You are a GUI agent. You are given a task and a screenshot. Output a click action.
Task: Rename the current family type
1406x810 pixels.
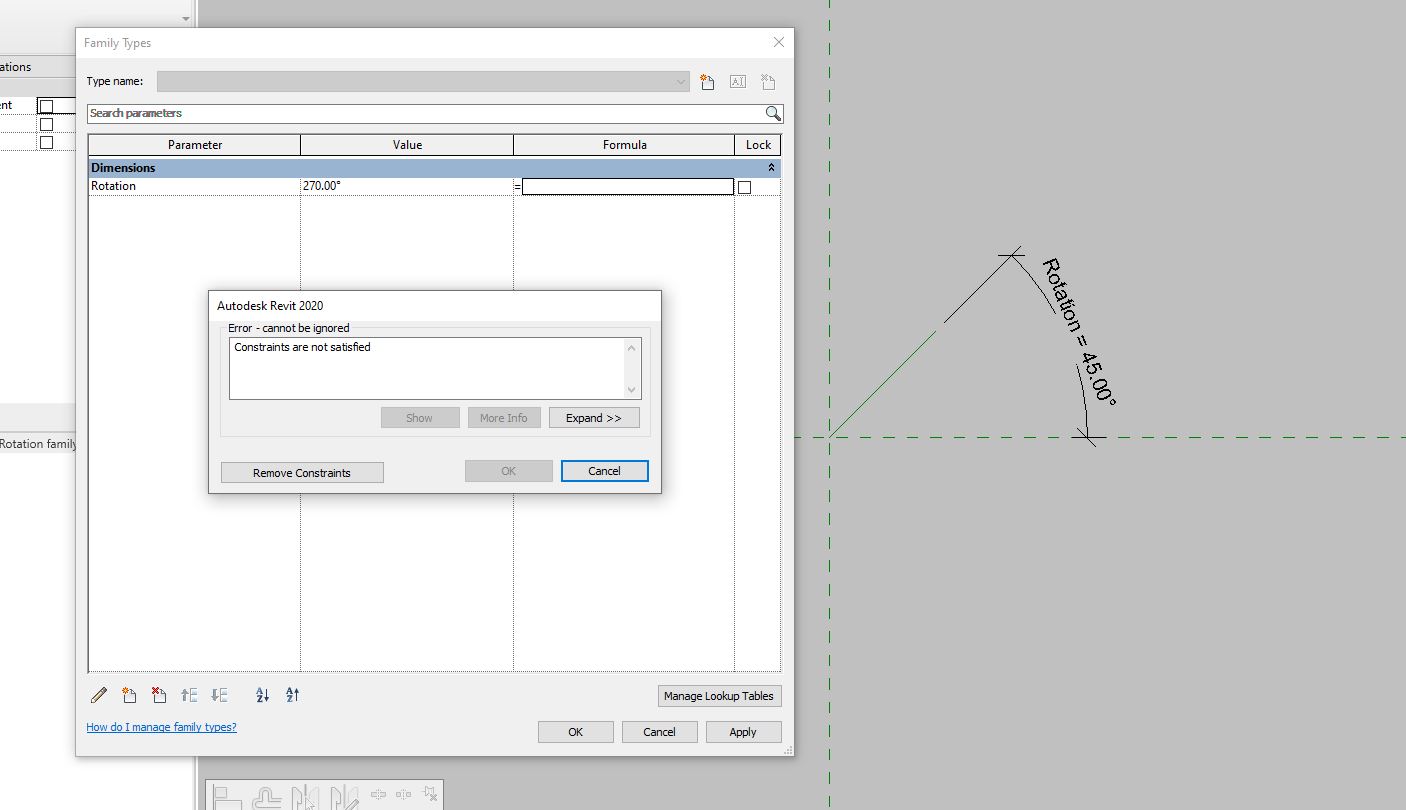pos(737,81)
